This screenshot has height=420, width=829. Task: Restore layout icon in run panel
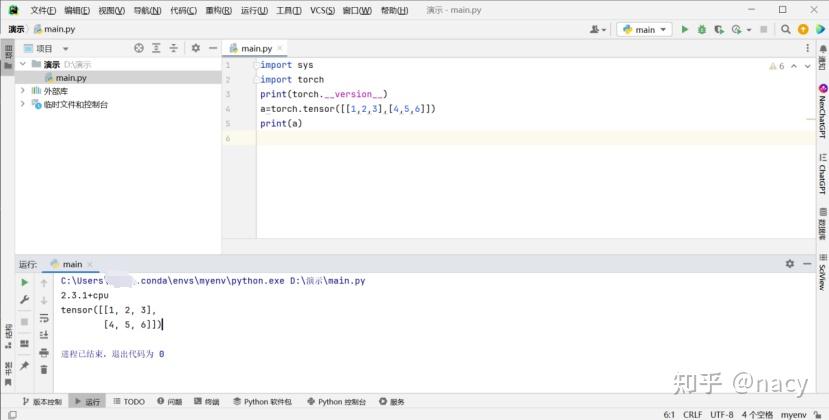click(x=24, y=344)
